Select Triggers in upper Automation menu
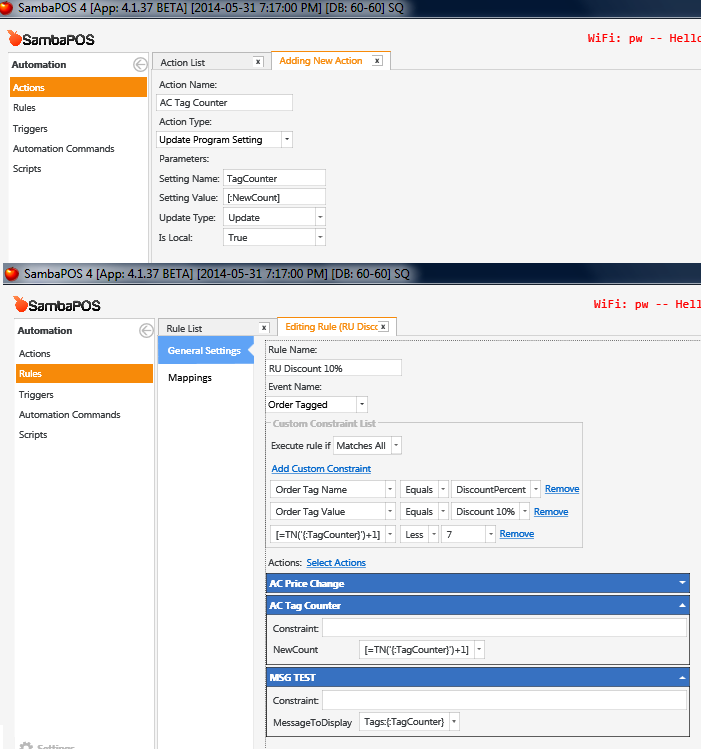Image resolution: width=701 pixels, height=749 pixels. tap(30, 129)
